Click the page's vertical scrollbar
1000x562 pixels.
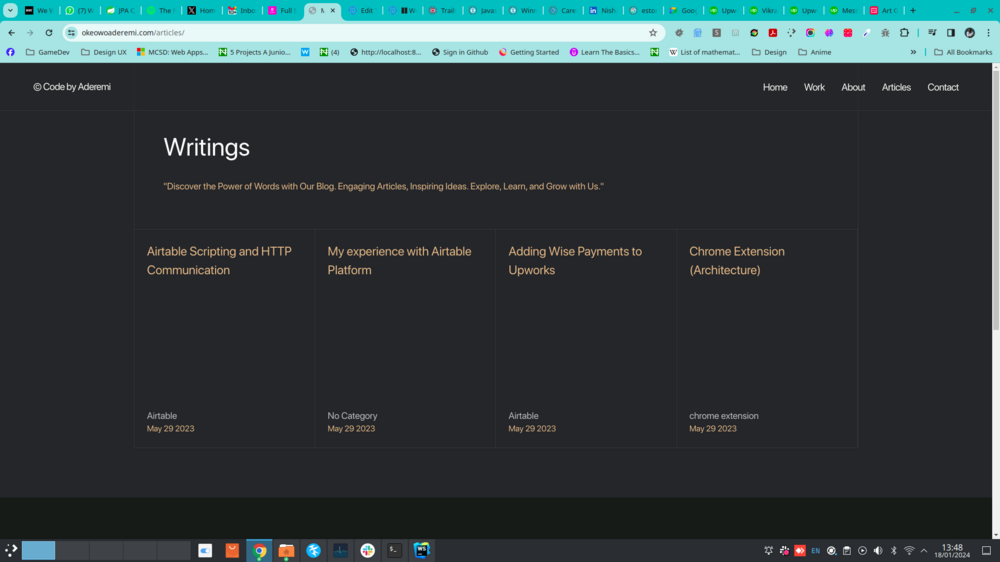click(x=995, y=200)
